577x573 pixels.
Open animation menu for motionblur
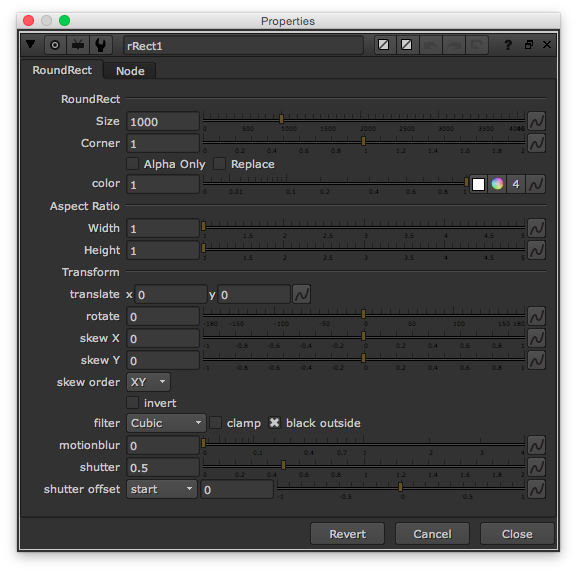click(x=537, y=445)
